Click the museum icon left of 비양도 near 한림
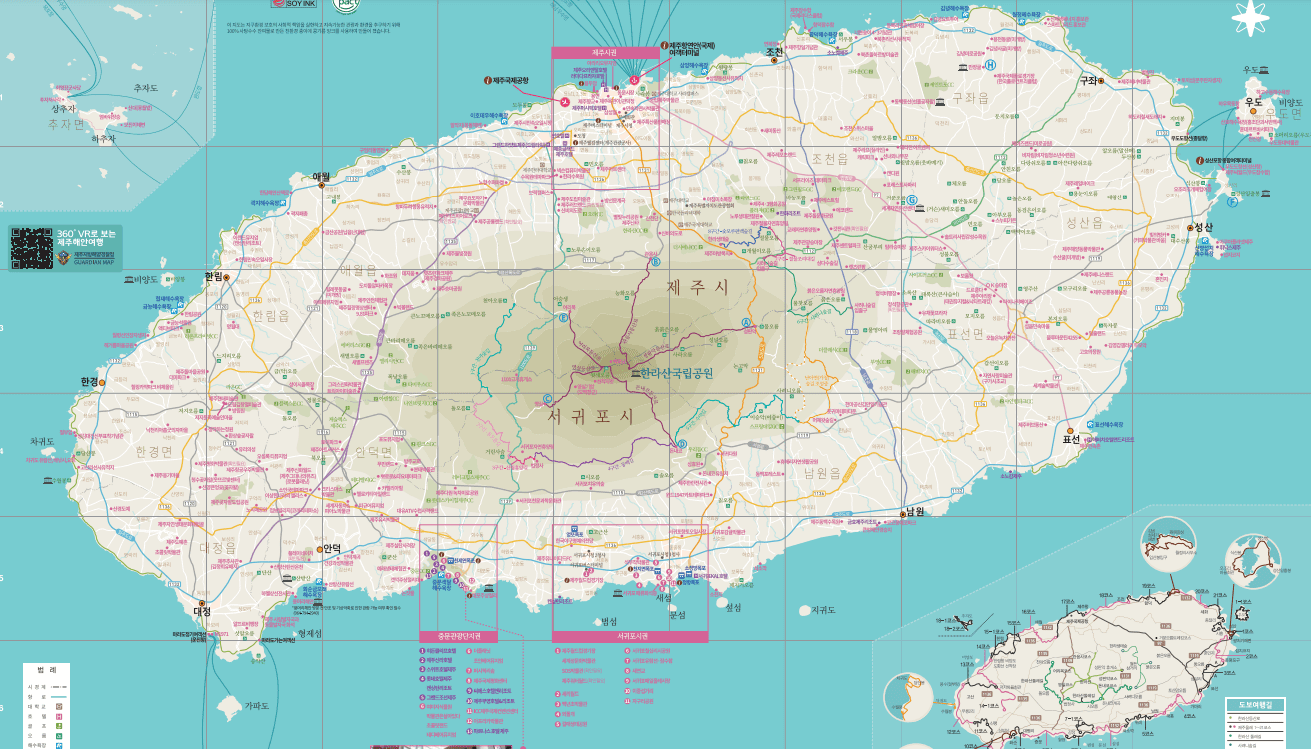1311x749 pixels. (x=128, y=280)
